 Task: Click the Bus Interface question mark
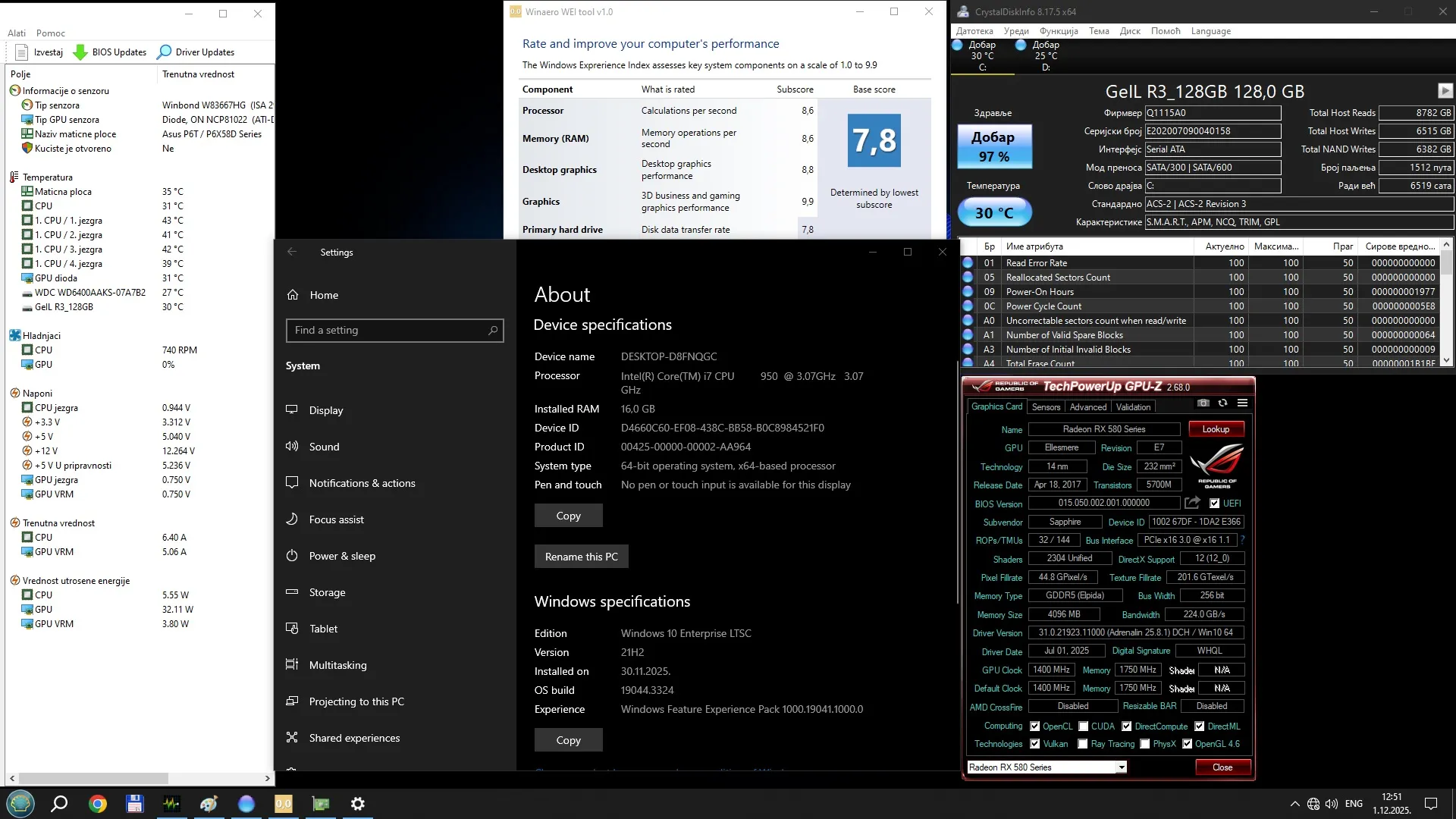tap(1242, 540)
